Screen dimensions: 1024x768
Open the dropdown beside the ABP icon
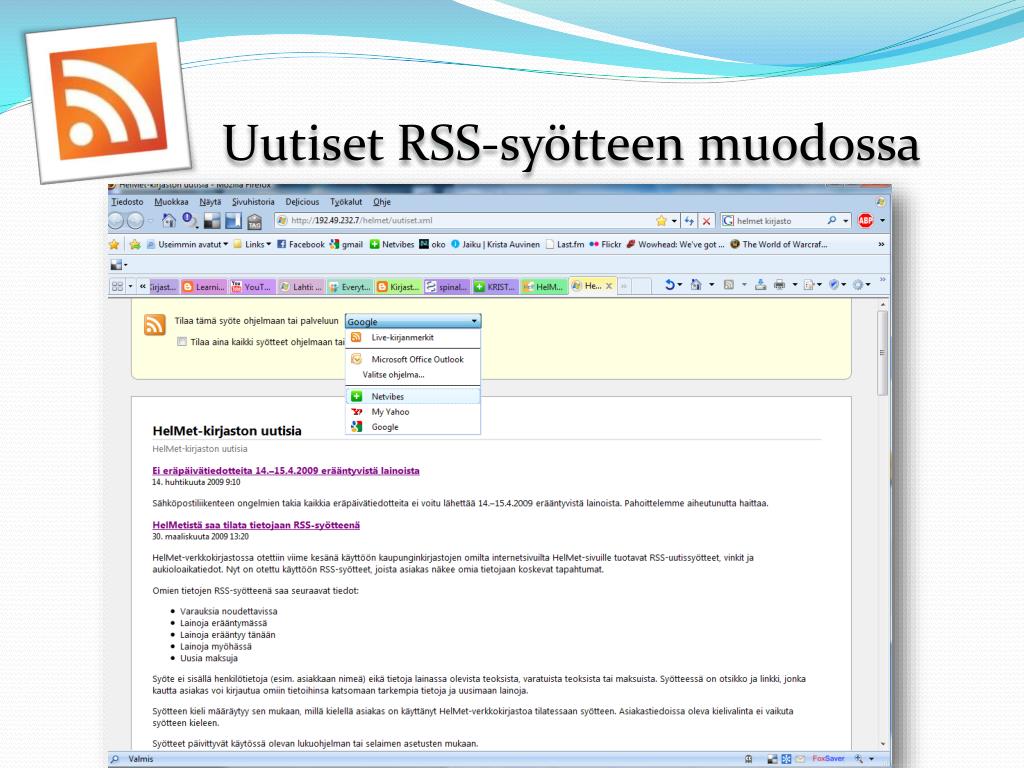pyautogui.click(x=882, y=221)
